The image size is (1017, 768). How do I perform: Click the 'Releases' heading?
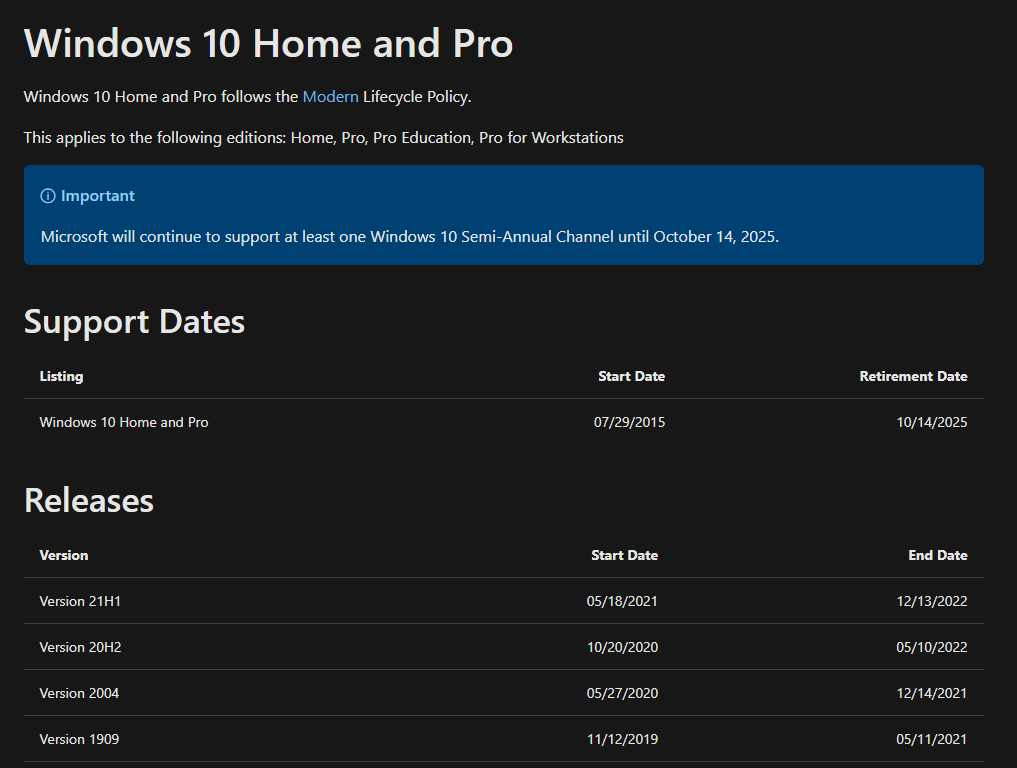[89, 501]
